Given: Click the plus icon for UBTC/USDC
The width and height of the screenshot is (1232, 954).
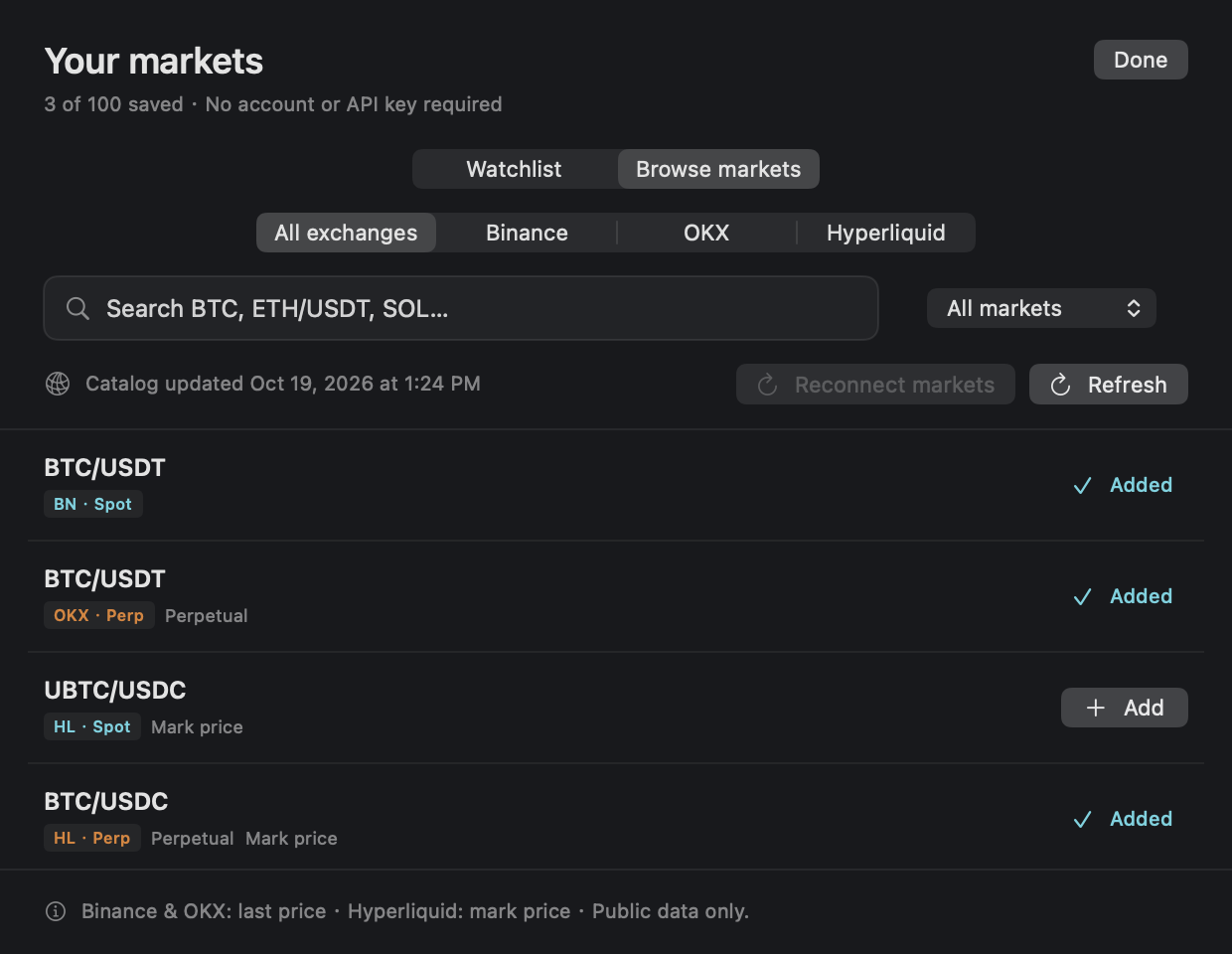Looking at the screenshot, I should [1095, 708].
